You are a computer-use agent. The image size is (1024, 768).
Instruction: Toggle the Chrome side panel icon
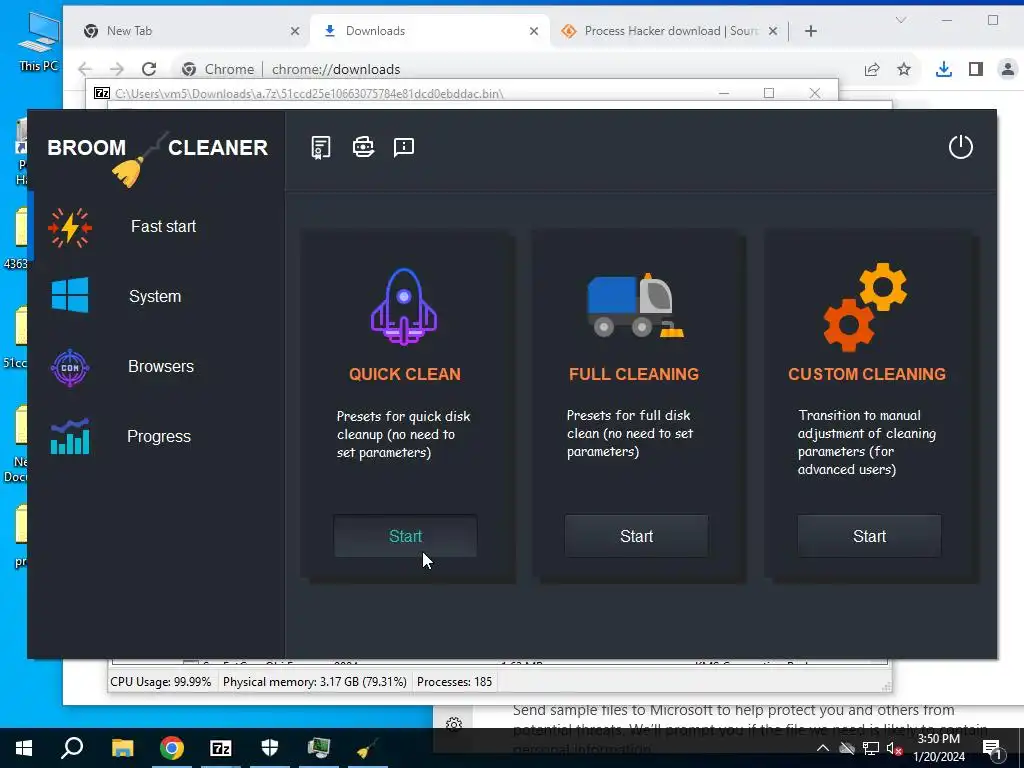point(976,69)
